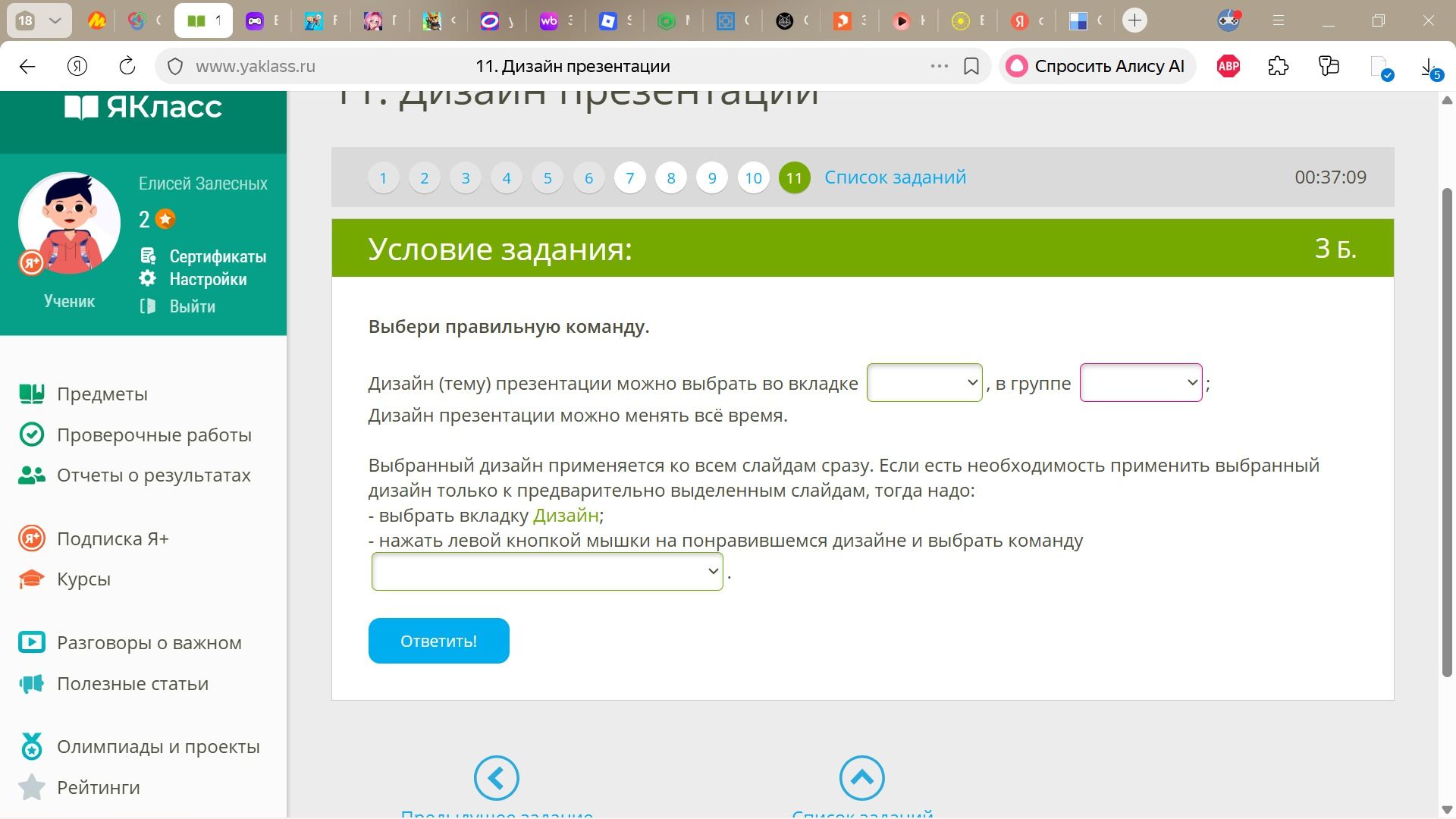Click the bookmark icon in address bar
Screen dimensions: 1456x819
click(971, 66)
